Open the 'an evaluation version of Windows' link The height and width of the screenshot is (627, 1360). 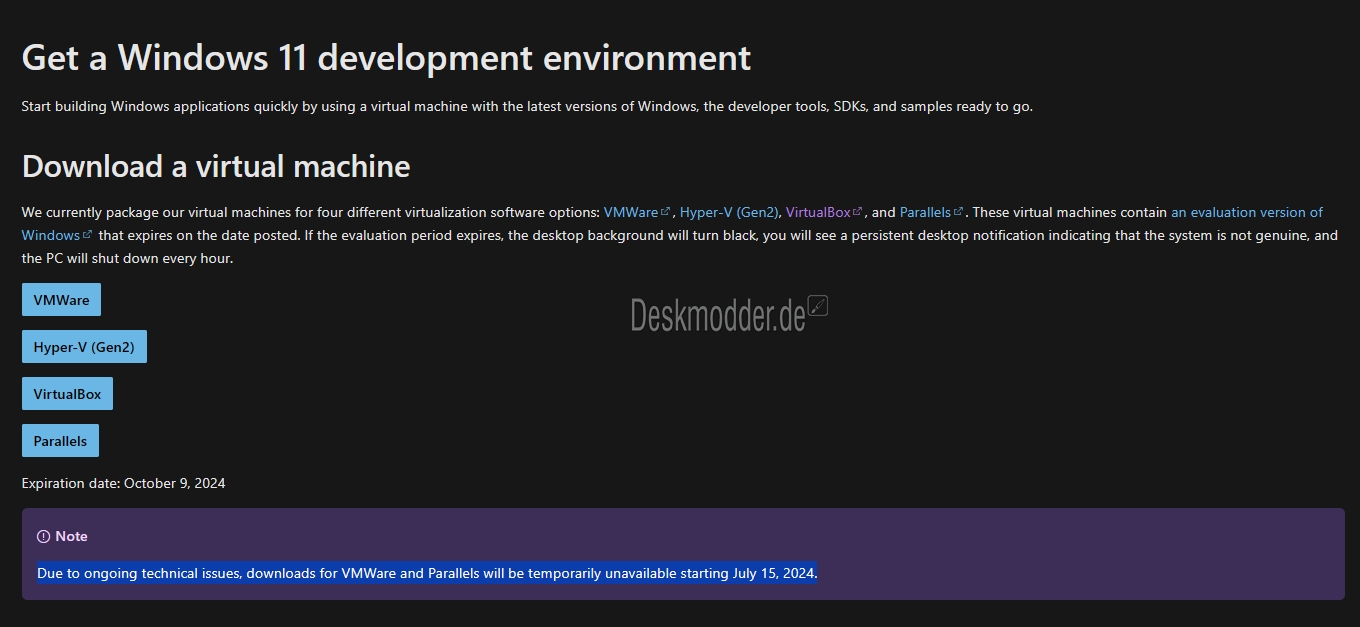1246,212
